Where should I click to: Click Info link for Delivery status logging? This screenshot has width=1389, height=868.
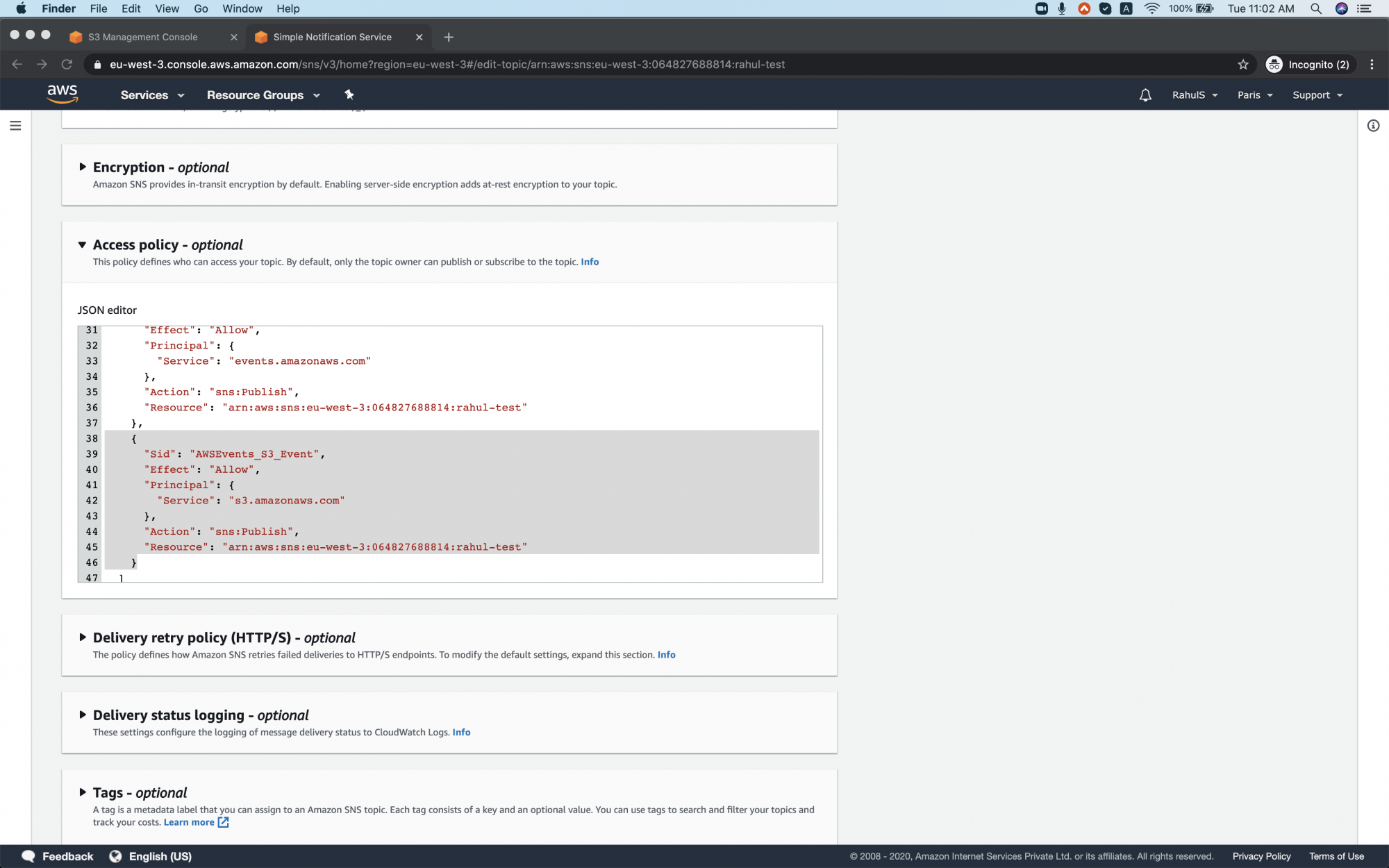click(x=461, y=732)
